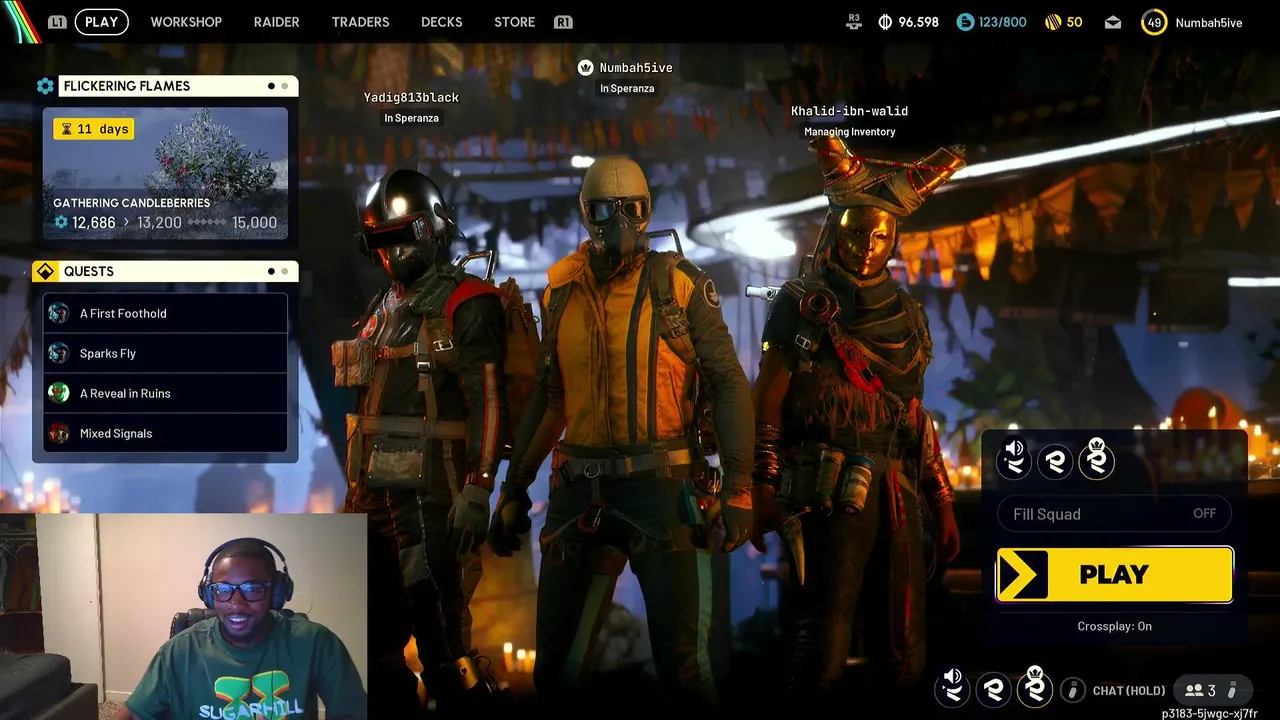Click the R1 shoulder button icon

coord(563,22)
